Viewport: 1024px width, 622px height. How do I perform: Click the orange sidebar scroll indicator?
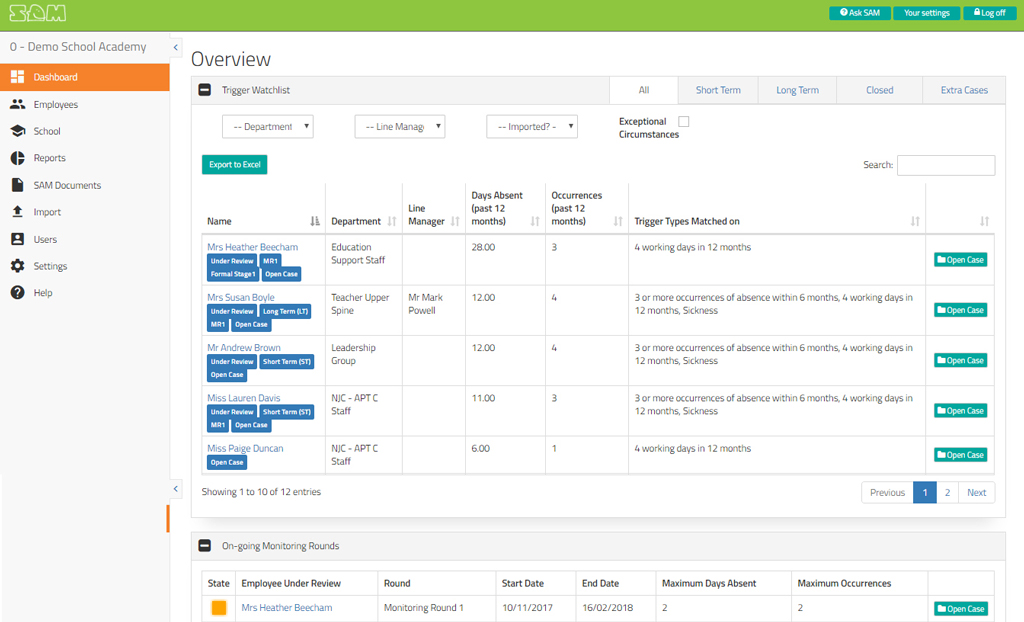click(168, 518)
